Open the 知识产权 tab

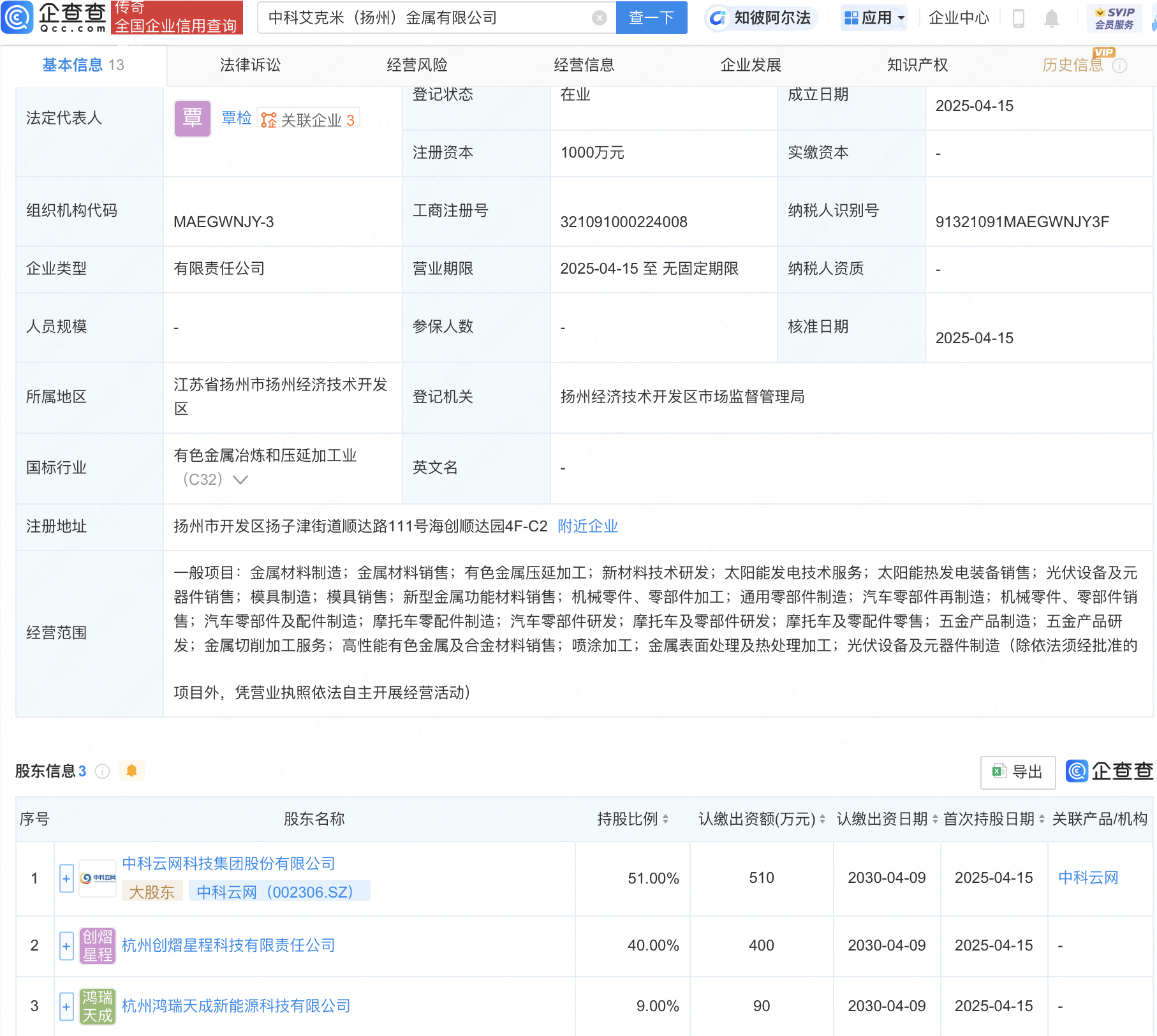click(x=917, y=65)
